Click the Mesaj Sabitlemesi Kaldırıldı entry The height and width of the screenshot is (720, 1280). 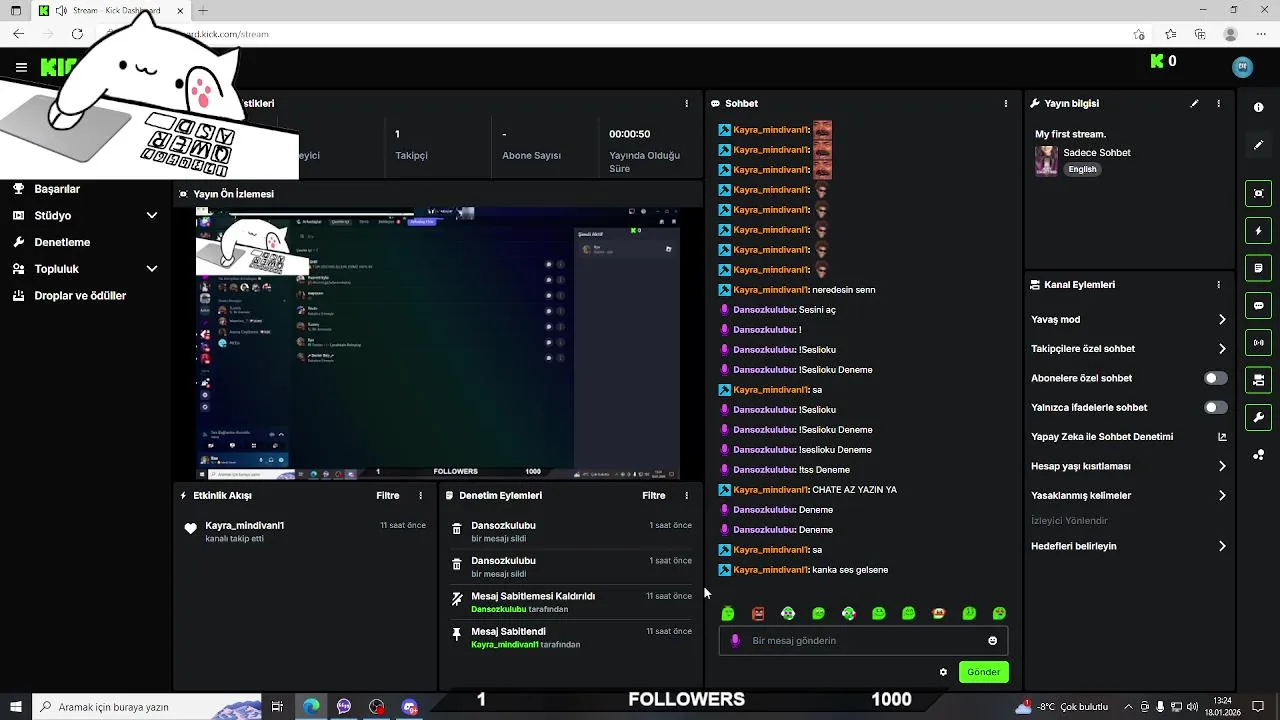tap(570, 602)
